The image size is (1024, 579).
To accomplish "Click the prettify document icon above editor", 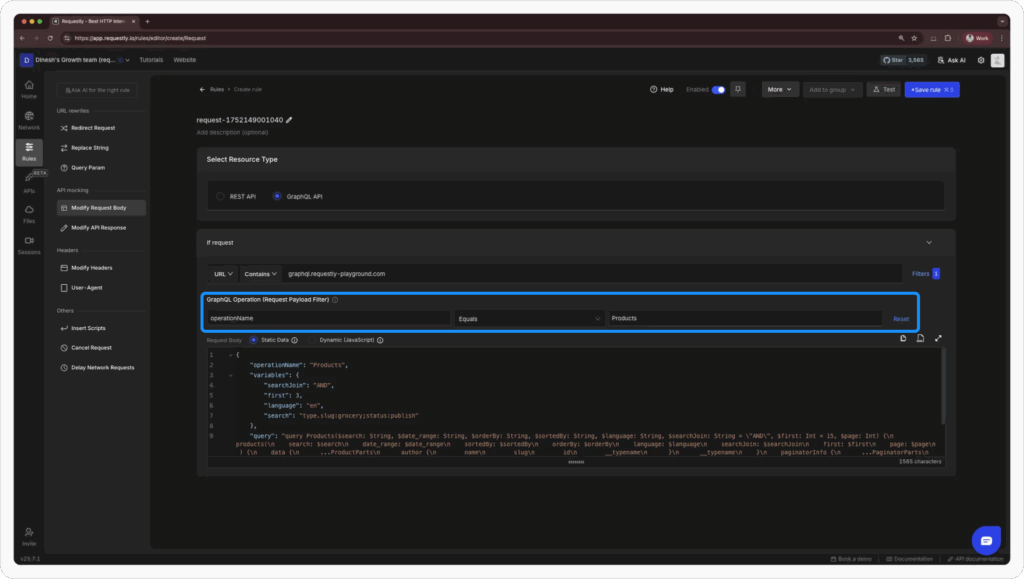I will (x=920, y=338).
